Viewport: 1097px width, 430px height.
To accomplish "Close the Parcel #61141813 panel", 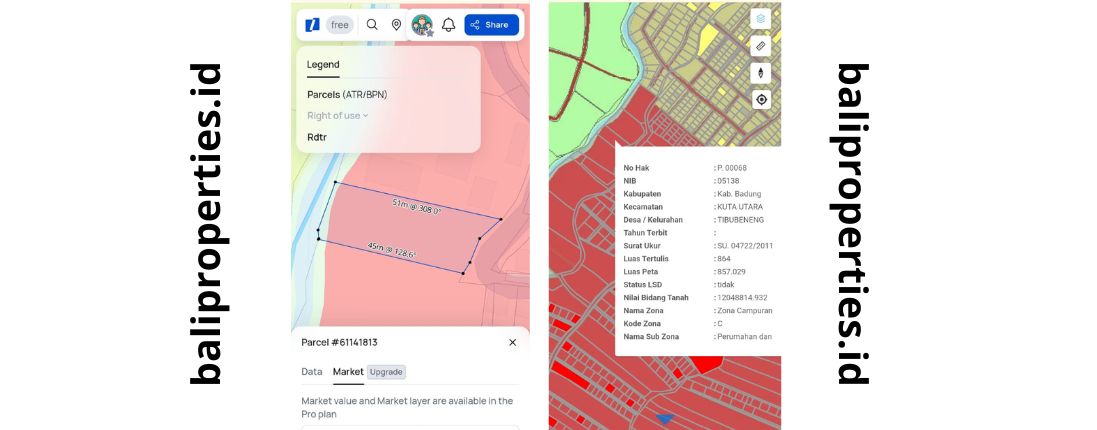I will (512, 342).
